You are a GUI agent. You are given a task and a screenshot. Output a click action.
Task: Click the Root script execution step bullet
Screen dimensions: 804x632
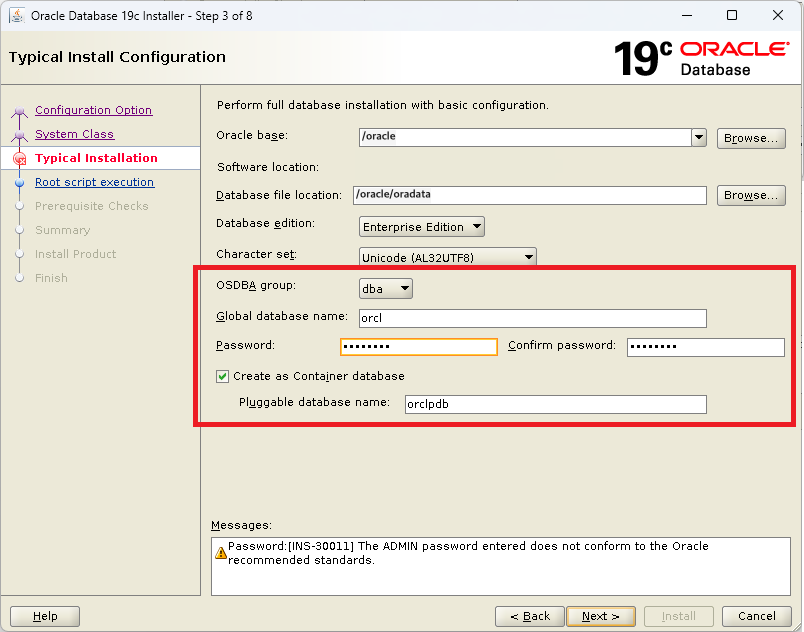(x=19, y=182)
